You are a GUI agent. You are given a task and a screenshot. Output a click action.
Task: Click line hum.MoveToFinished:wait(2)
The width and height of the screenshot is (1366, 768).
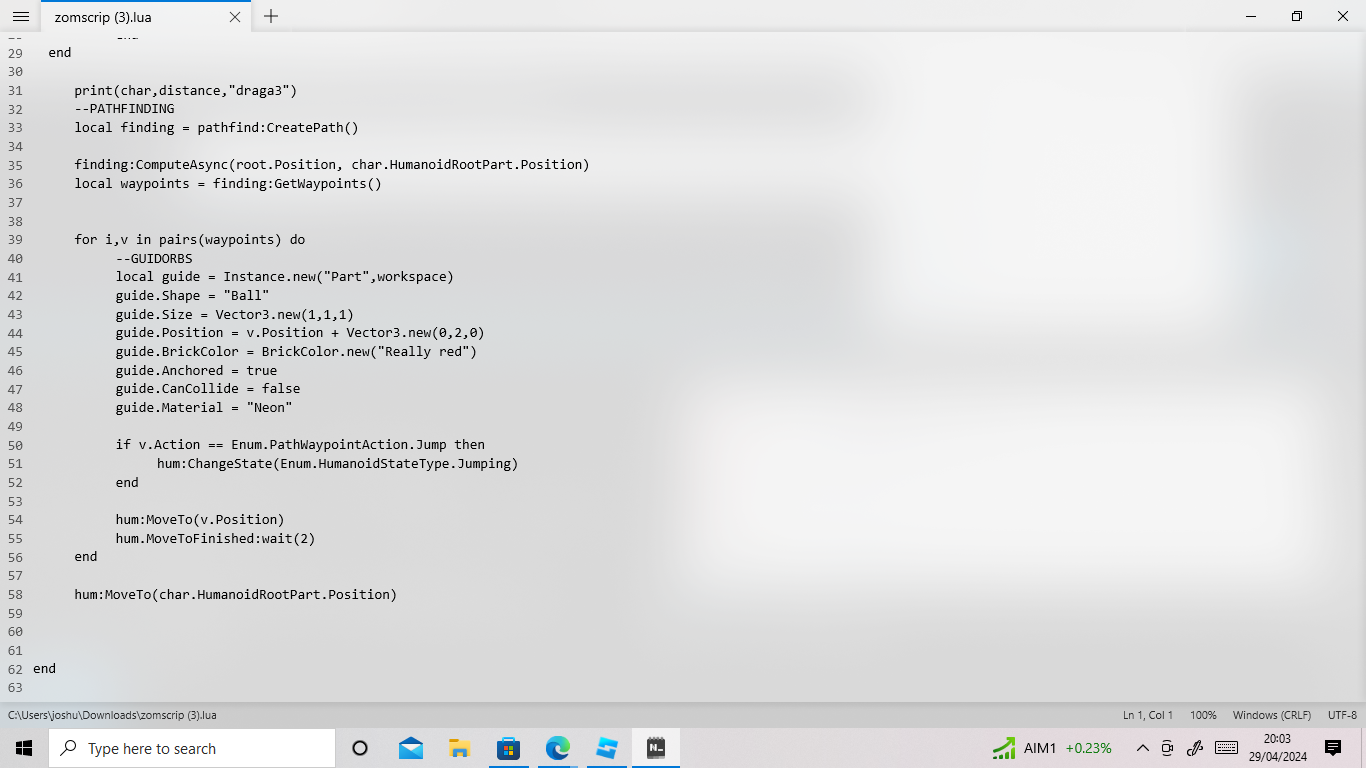[216, 538]
